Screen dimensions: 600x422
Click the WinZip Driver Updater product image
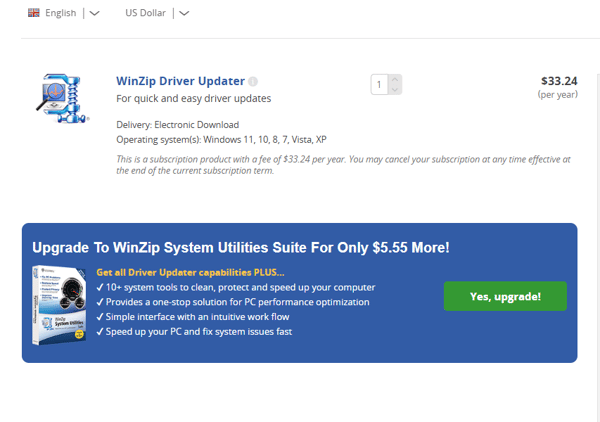[63, 99]
